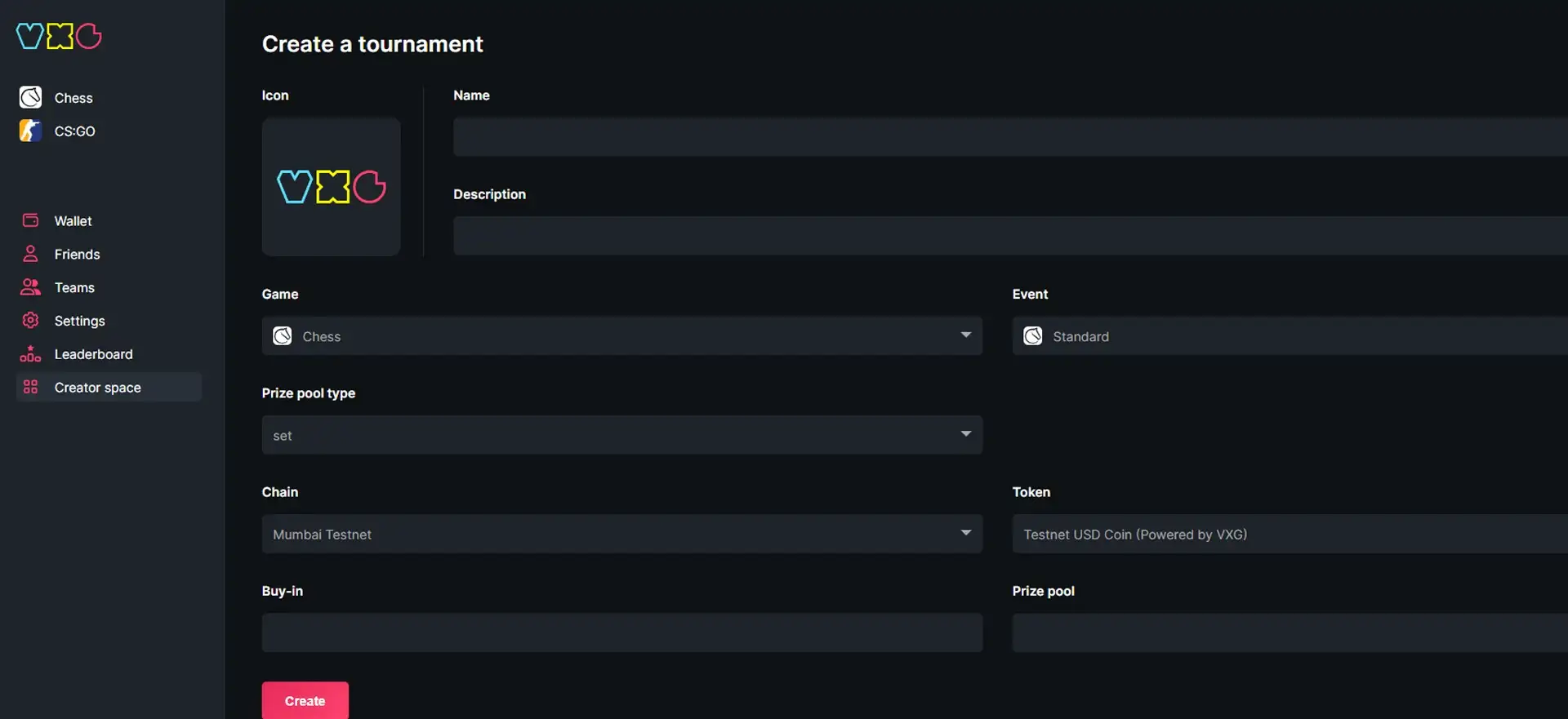The width and height of the screenshot is (1568, 719).
Task: Expand the Game dropdown arrow
Action: tap(965, 335)
